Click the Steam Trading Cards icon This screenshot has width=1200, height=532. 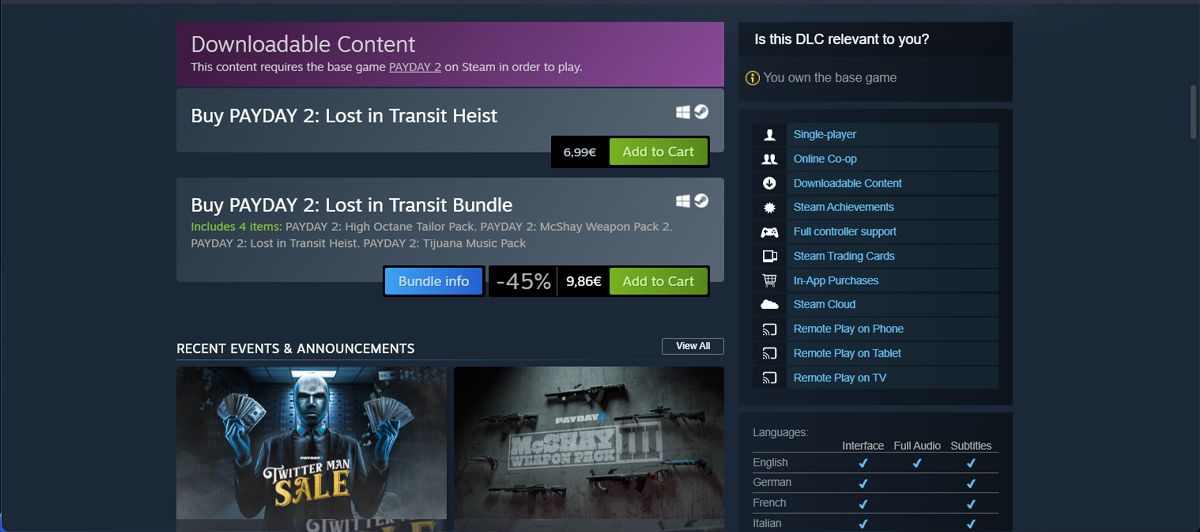pos(769,256)
